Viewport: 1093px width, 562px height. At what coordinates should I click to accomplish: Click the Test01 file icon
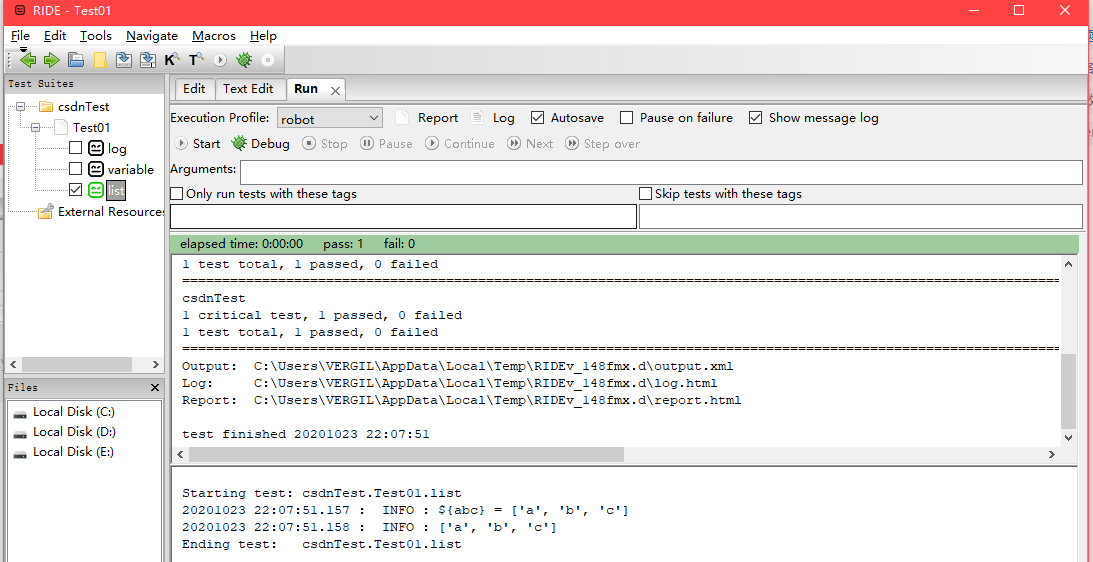[x=61, y=128]
